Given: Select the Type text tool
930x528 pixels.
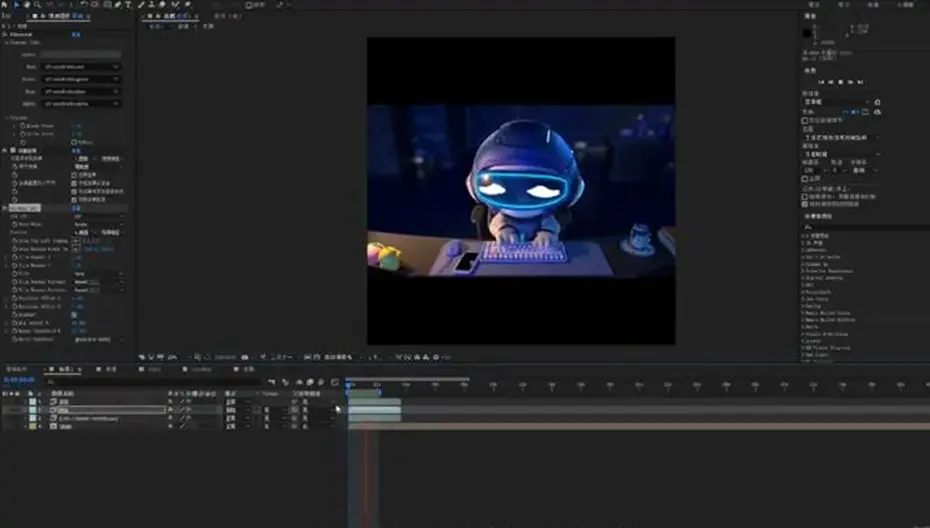Looking at the screenshot, I should pyautogui.click(x=128, y=5).
